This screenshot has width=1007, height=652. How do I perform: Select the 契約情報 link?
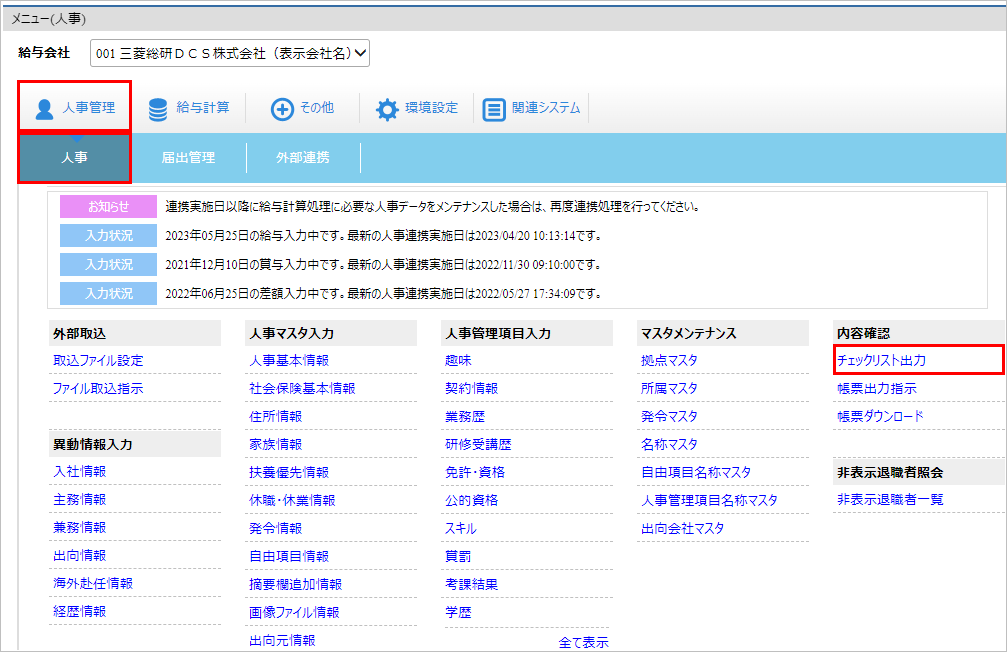[x=472, y=389]
